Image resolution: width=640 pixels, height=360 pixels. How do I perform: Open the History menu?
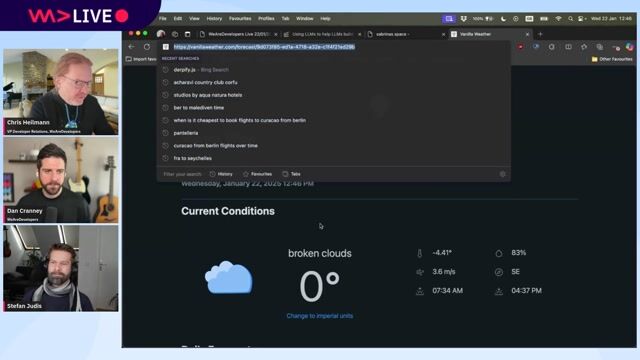tap(214, 19)
